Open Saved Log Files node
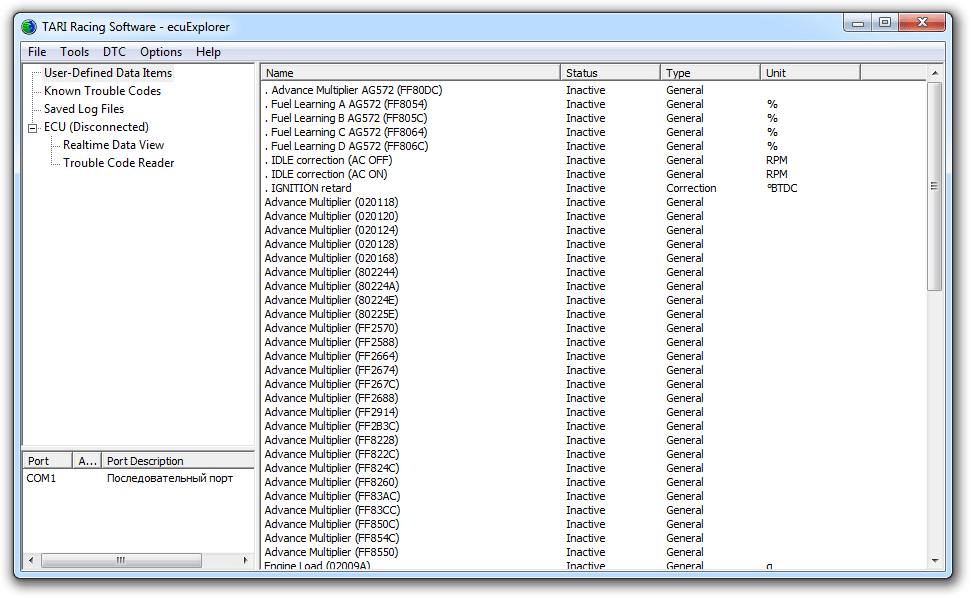The height and width of the screenshot is (598, 971). coord(84,109)
